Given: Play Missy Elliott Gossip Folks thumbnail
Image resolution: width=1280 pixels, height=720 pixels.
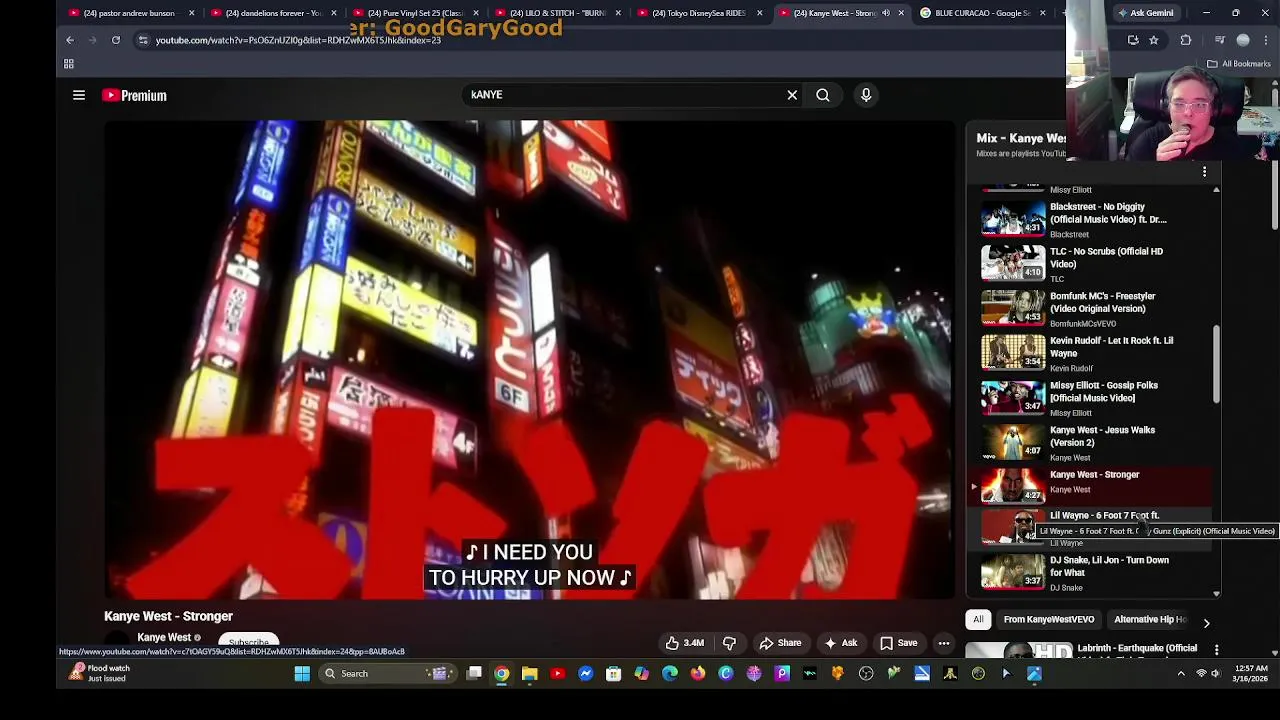Looking at the screenshot, I should click(1013, 398).
